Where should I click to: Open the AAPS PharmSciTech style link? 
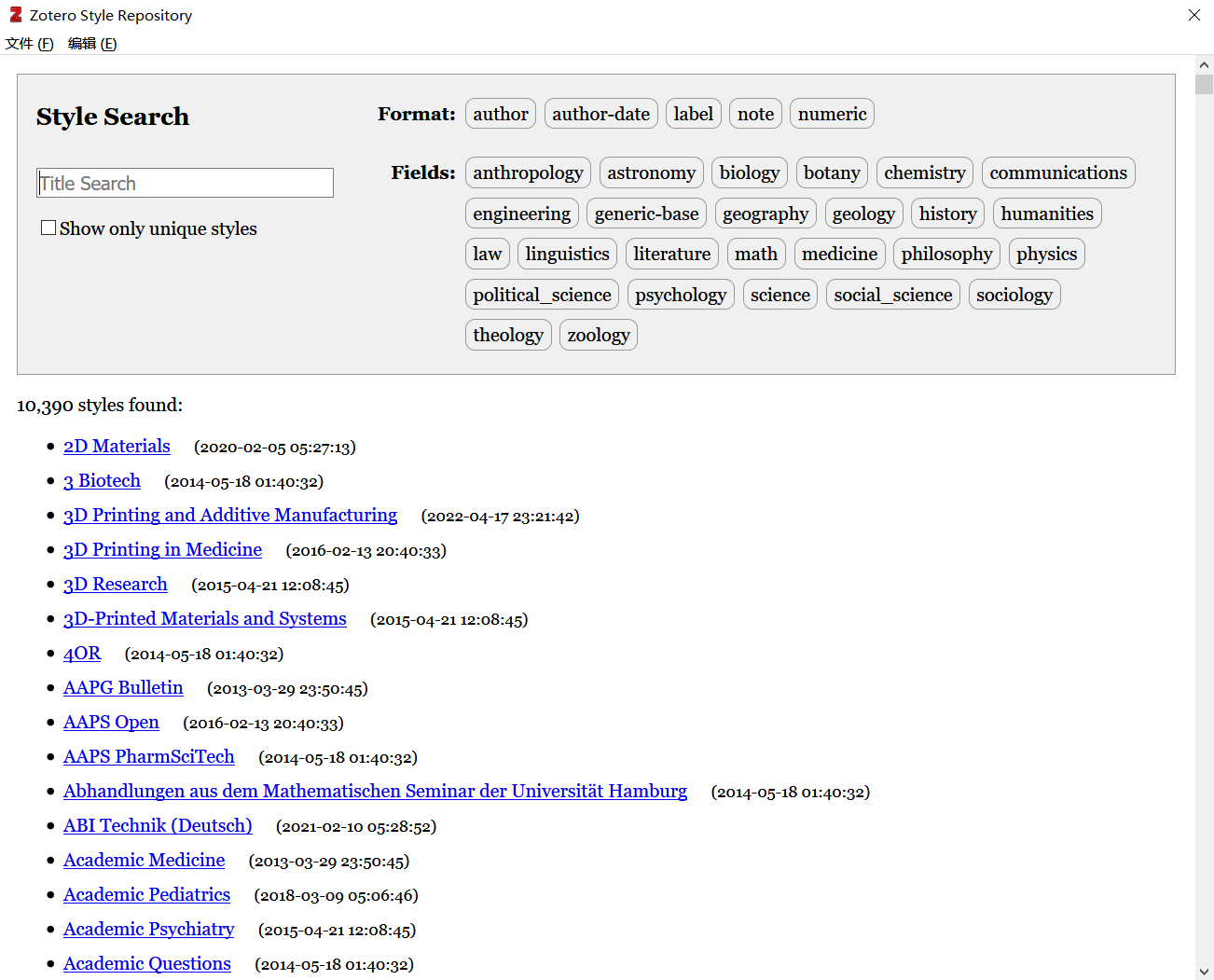pos(149,756)
